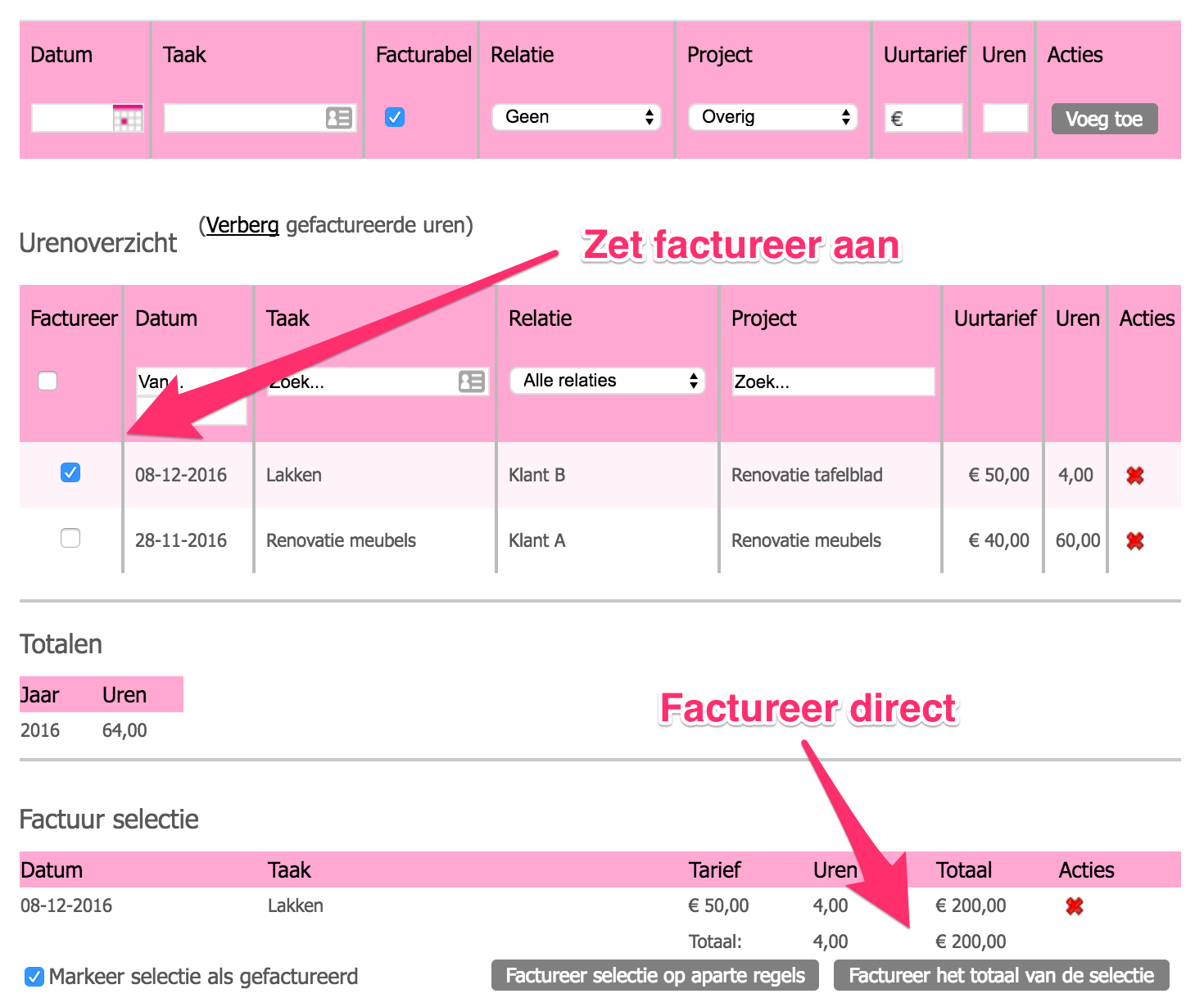
Task: Uncheck Factureer for the 08-12-2016 row
Action: coord(70,472)
